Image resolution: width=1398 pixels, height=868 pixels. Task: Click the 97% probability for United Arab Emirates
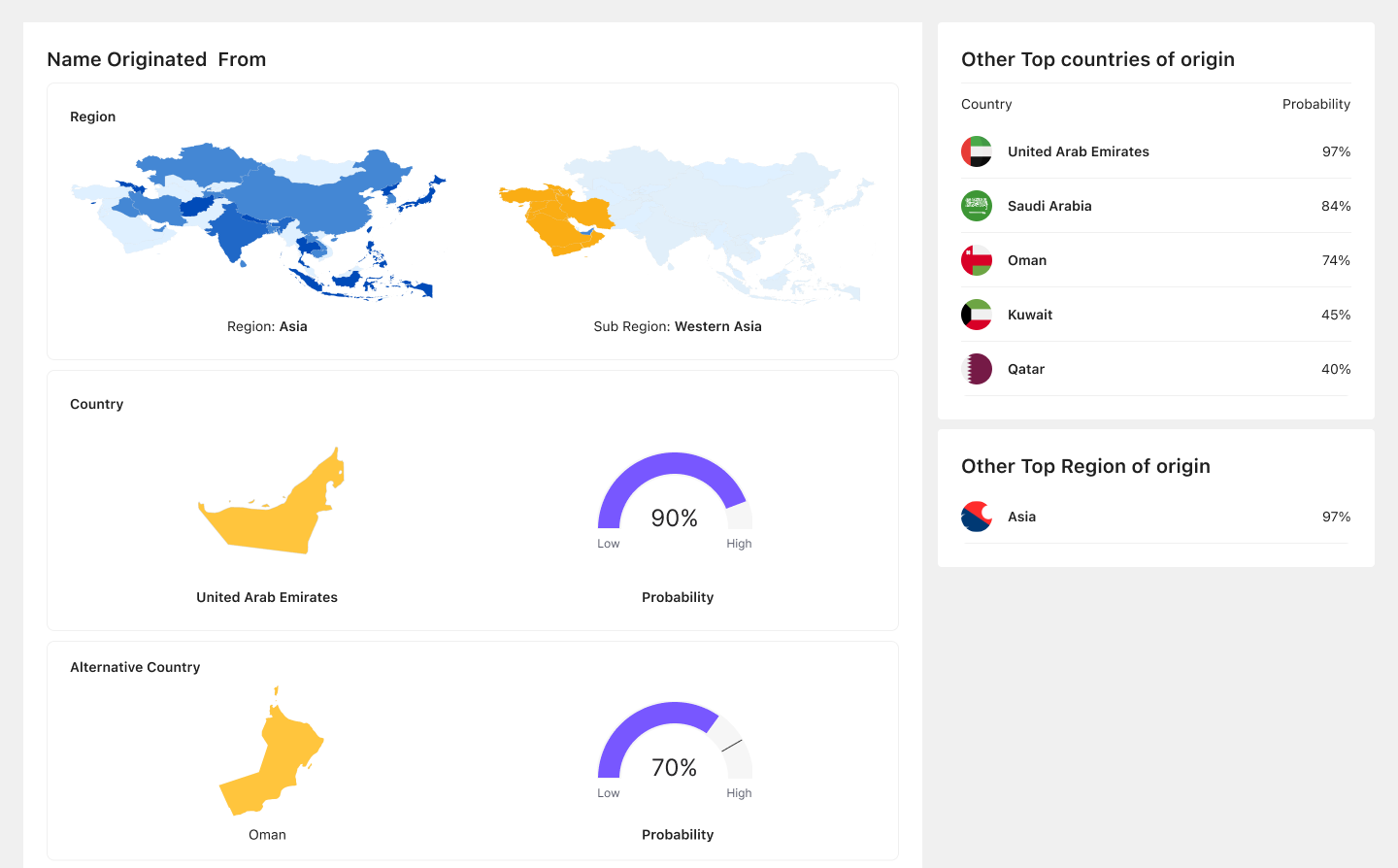(x=1336, y=151)
